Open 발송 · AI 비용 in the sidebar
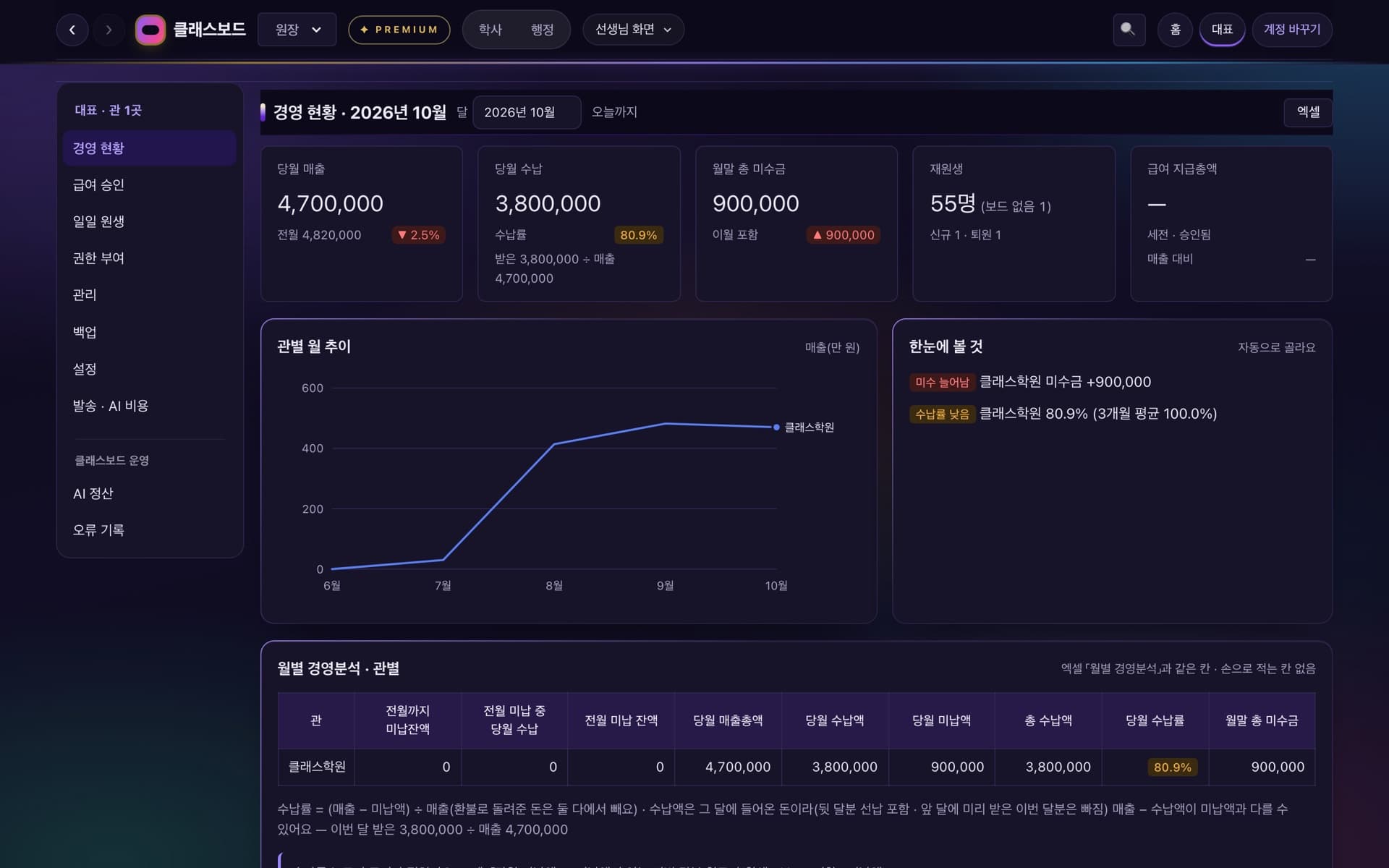 point(149,406)
